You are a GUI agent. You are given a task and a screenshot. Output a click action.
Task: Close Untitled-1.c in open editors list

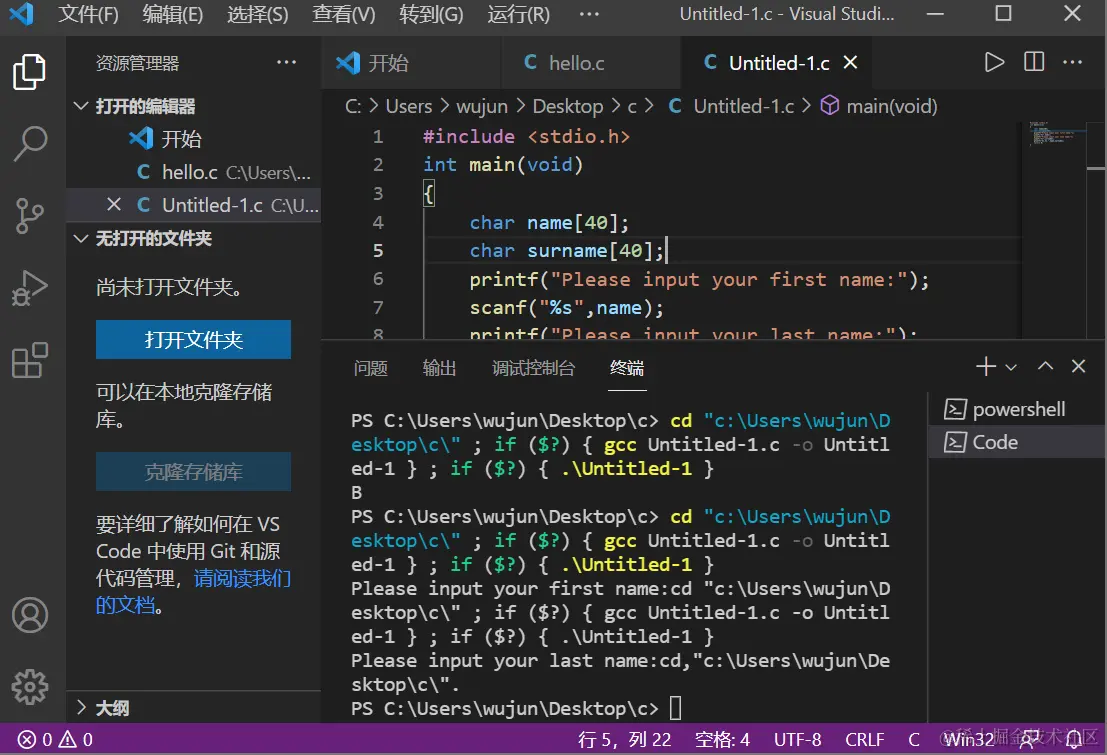(x=114, y=205)
